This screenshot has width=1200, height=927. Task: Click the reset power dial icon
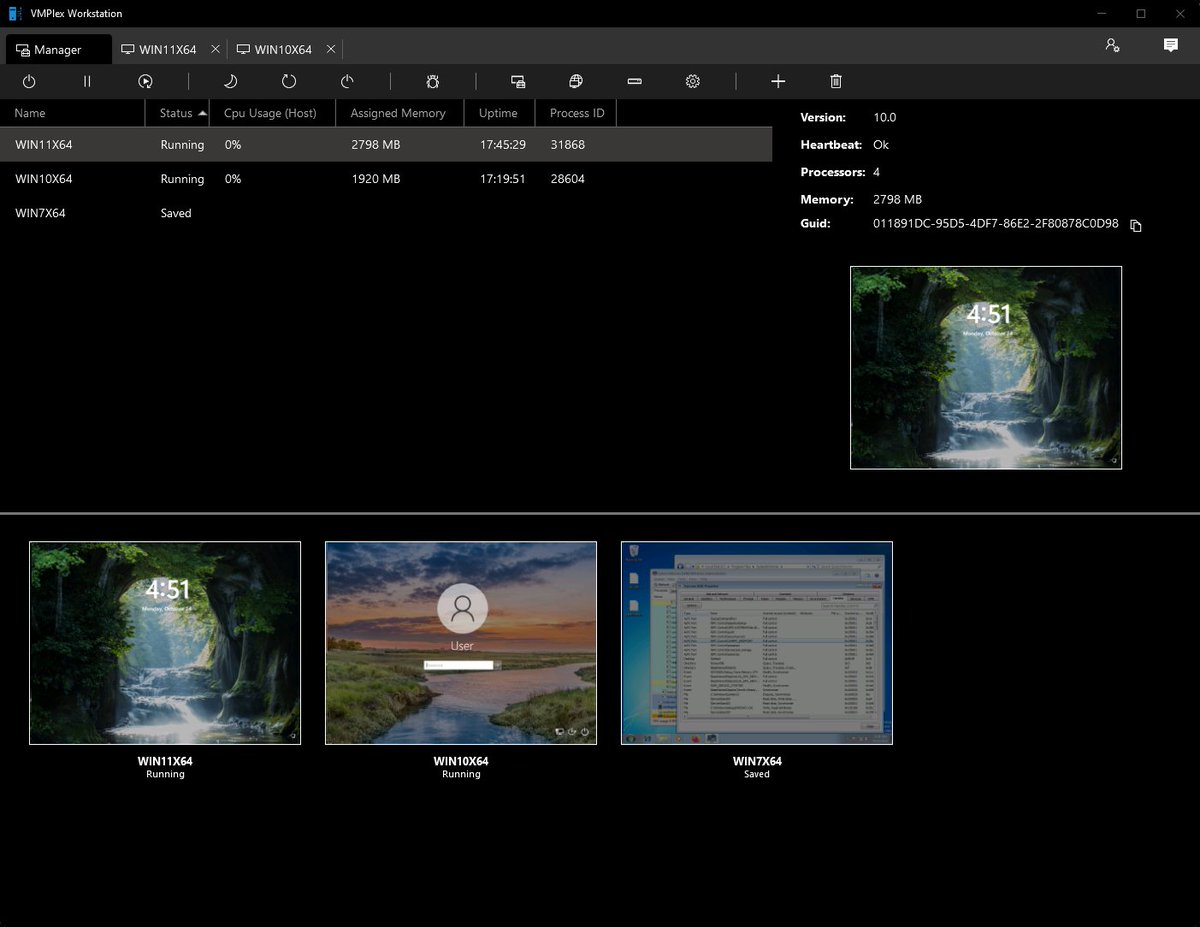(x=347, y=82)
